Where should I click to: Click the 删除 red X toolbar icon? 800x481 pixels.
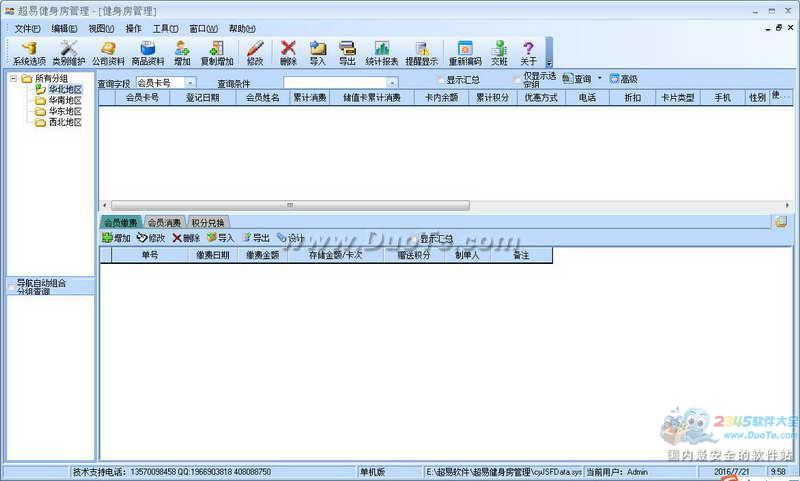tap(288, 53)
